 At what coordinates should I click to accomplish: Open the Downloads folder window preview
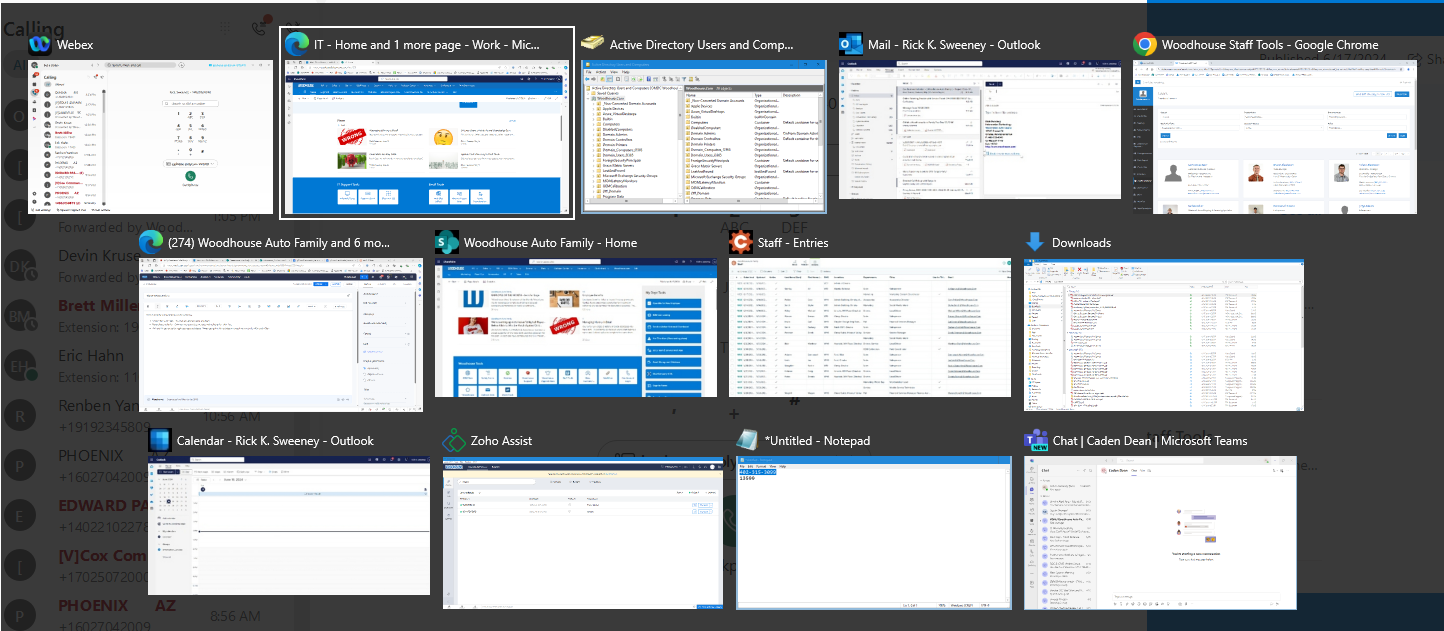pos(1164,334)
